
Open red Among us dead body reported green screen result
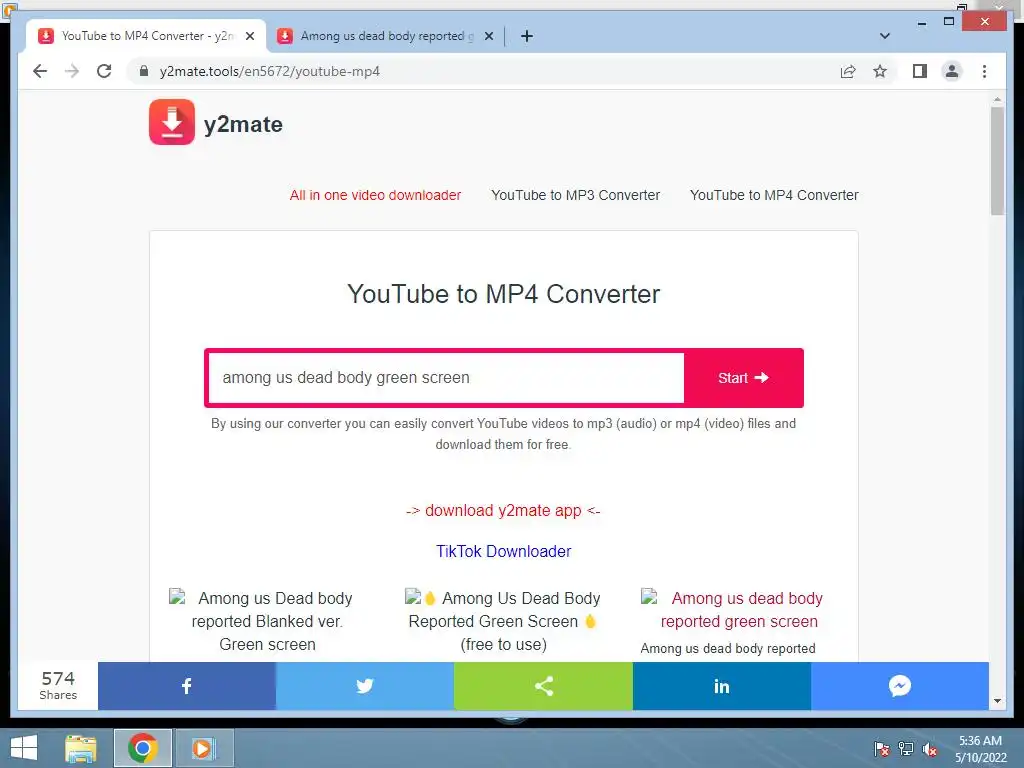coord(739,609)
